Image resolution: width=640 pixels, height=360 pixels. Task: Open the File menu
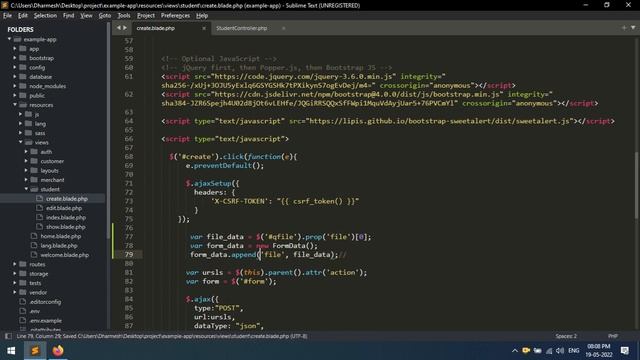pos(7,16)
